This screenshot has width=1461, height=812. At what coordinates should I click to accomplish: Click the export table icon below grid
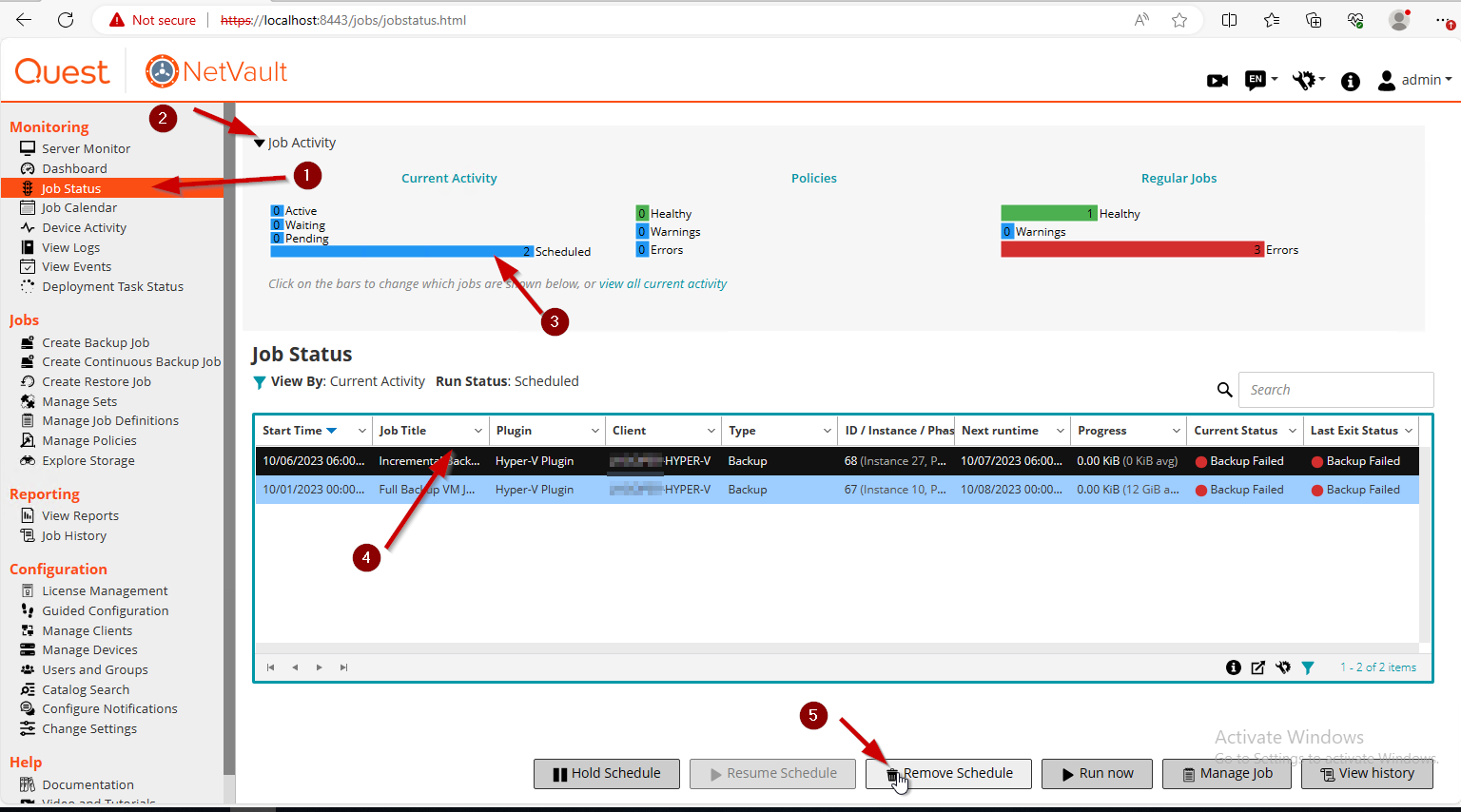tap(1257, 667)
